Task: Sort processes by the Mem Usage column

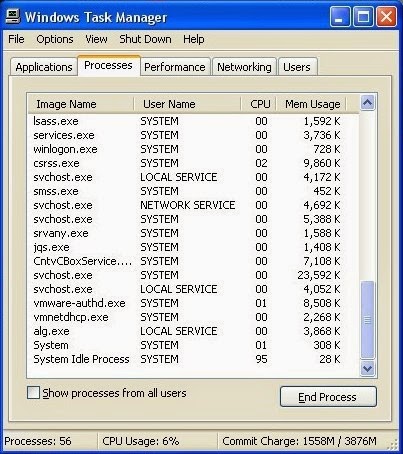Action: (311, 104)
